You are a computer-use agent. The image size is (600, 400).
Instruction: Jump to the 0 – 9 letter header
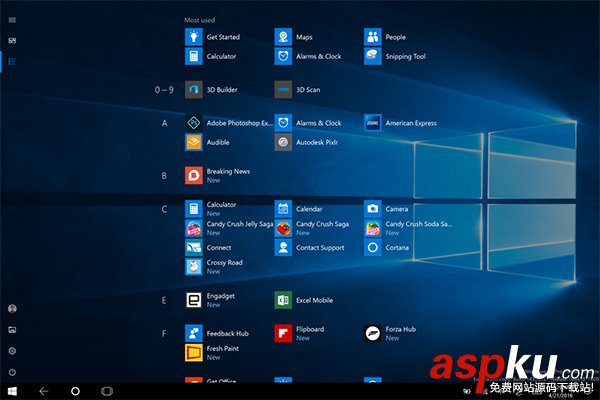click(164, 90)
